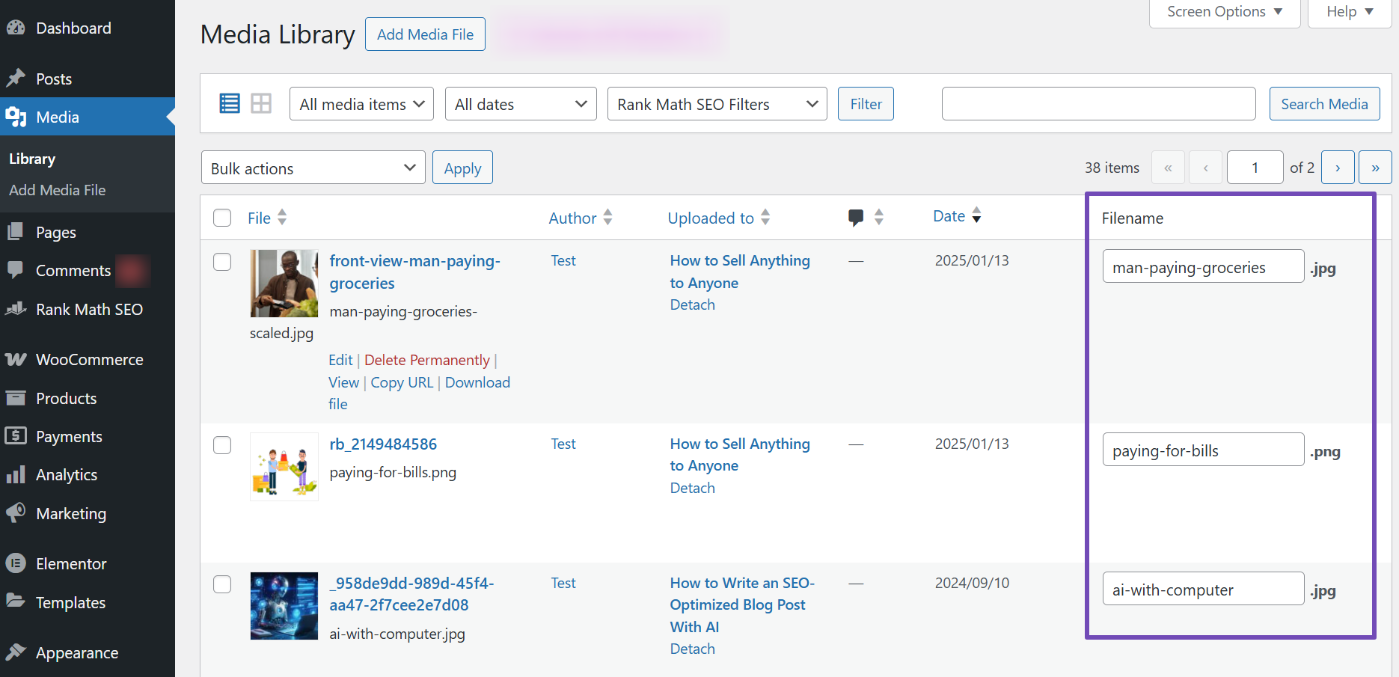Open WooCommerce from sidebar icon
Image resolution: width=1399 pixels, height=677 pixels.
[15, 360]
